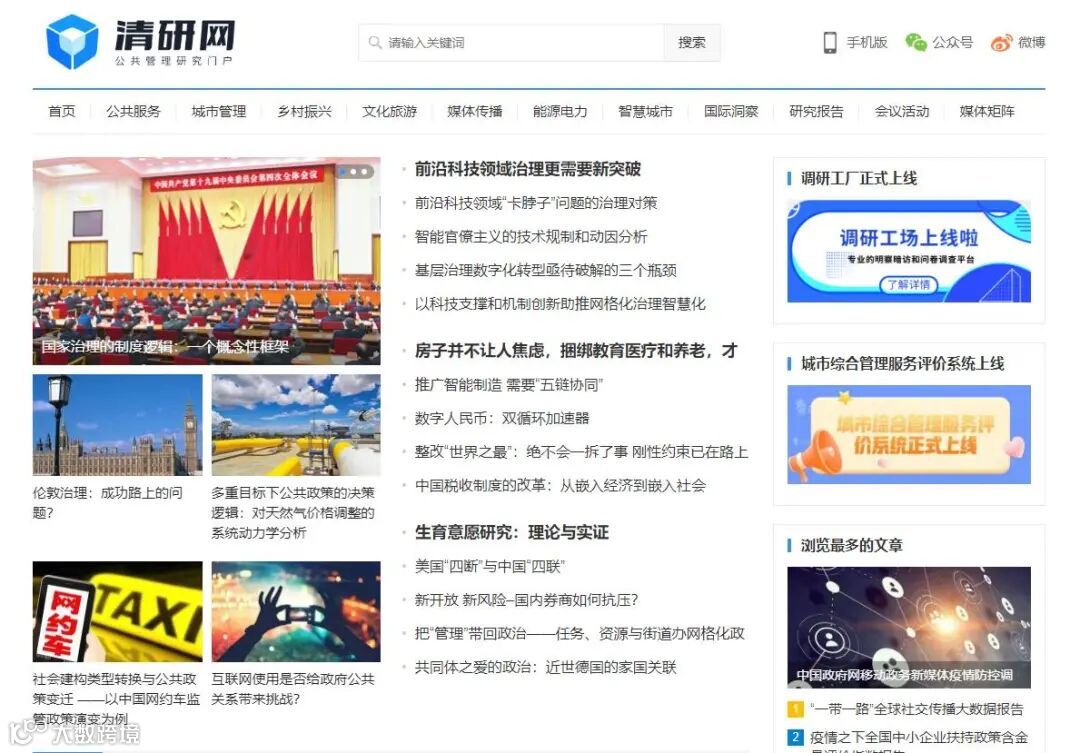Click the search magnifier icon
The image size is (1080, 753).
pos(375,43)
